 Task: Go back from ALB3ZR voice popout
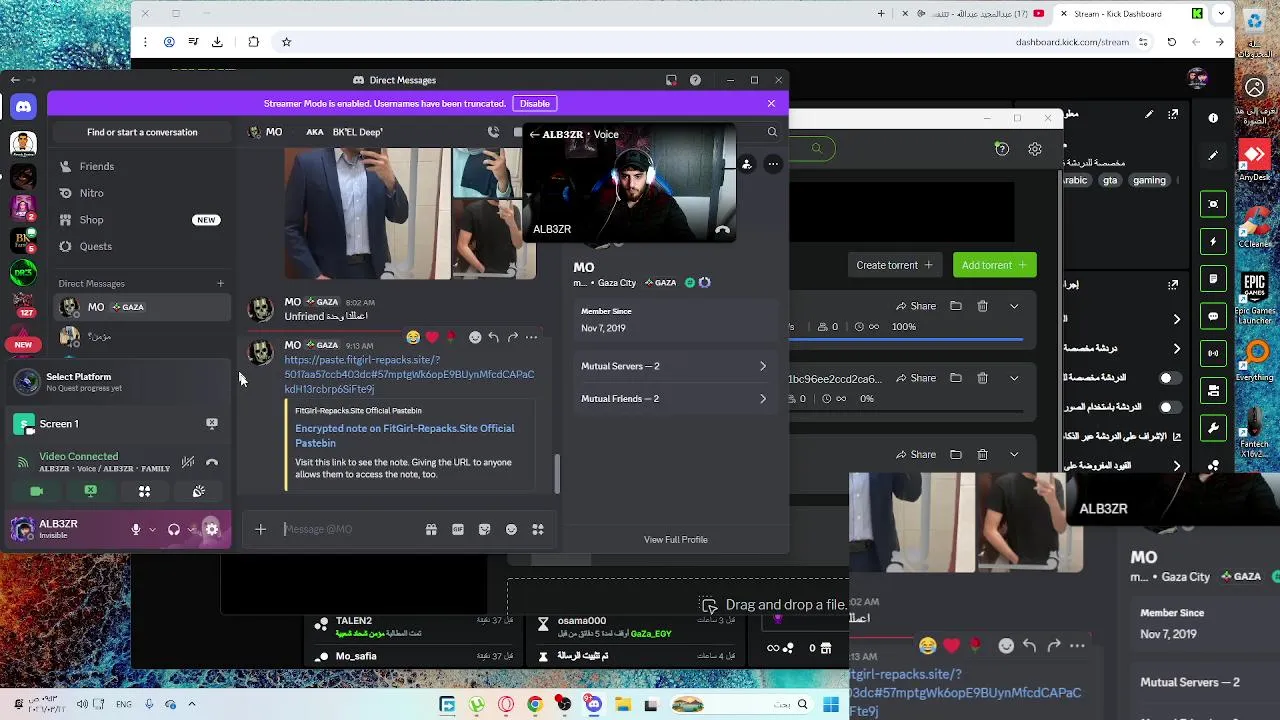pos(534,134)
